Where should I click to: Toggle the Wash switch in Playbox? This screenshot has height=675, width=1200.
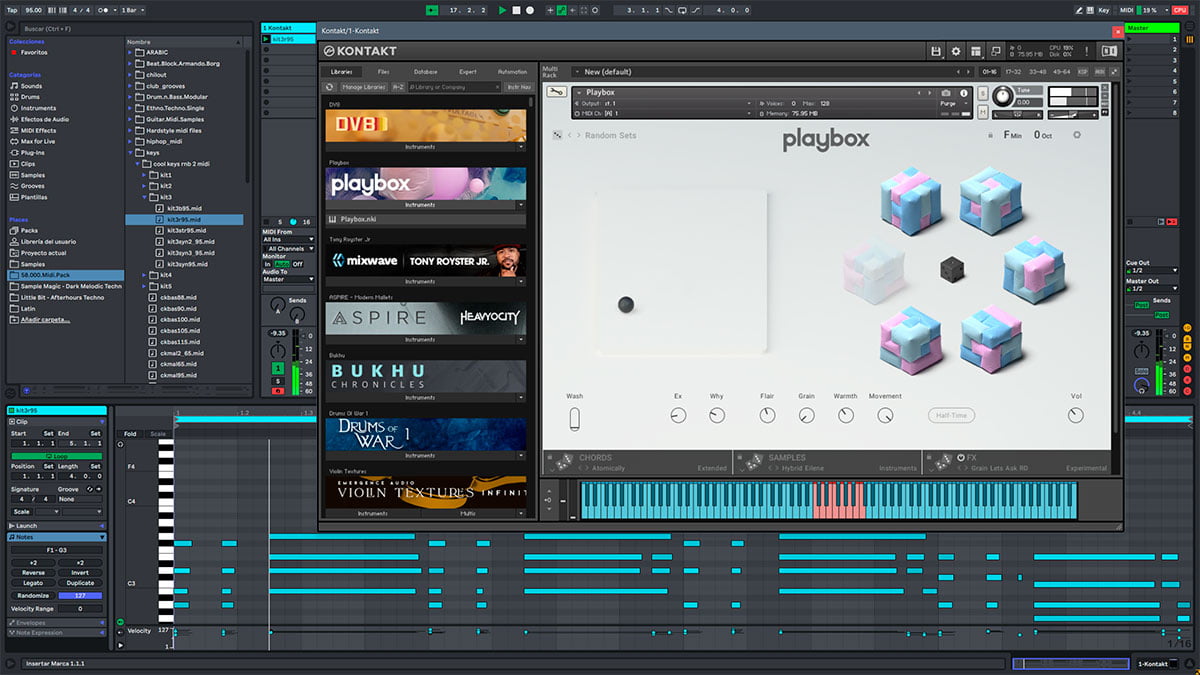(575, 417)
